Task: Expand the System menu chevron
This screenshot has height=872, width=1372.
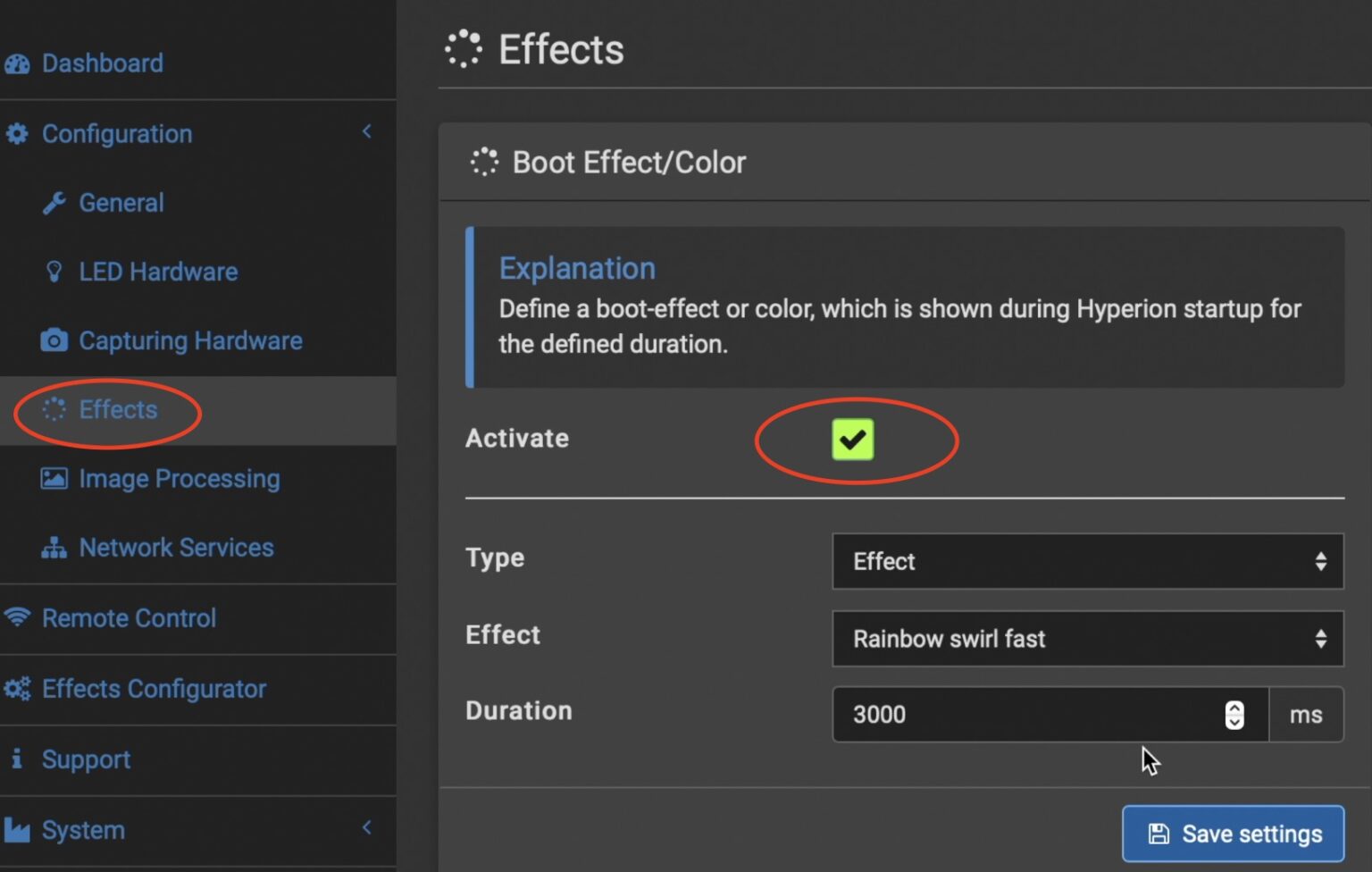Action: [x=366, y=827]
